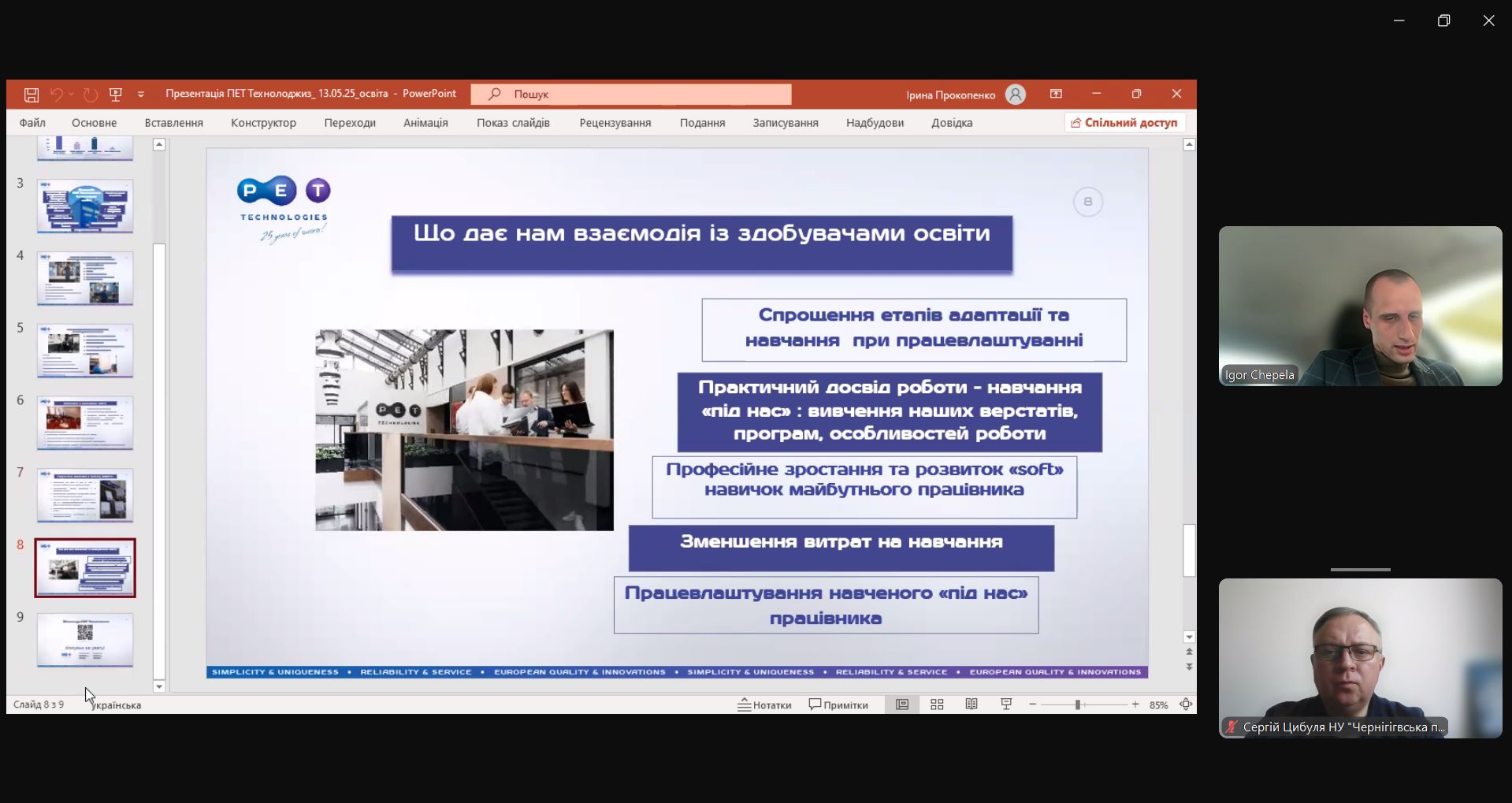1512x803 pixels.
Task: Toggle the Примітки comments pane
Action: [838, 704]
